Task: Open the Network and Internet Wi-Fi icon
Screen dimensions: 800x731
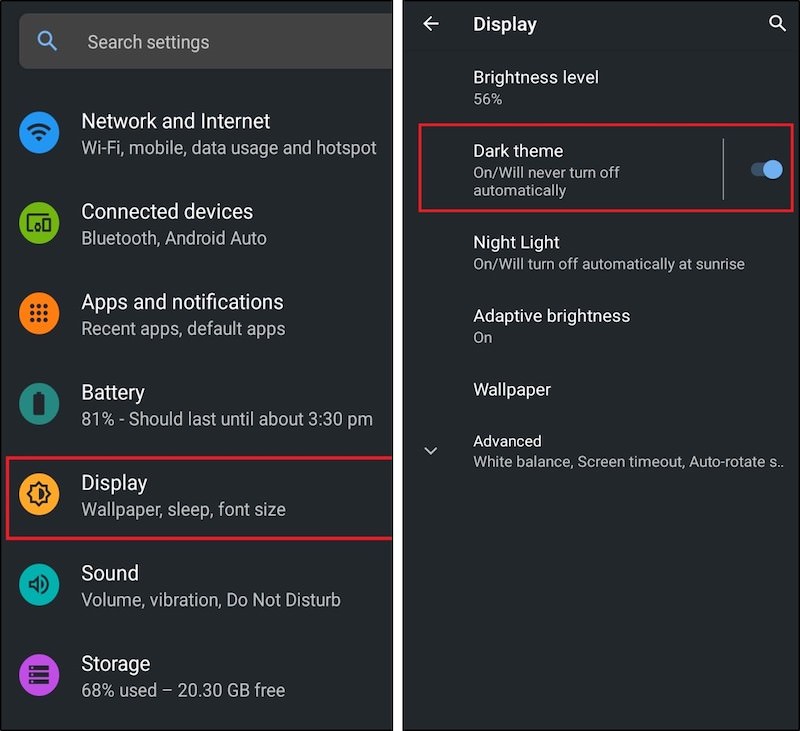Action: [x=39, y=133]
